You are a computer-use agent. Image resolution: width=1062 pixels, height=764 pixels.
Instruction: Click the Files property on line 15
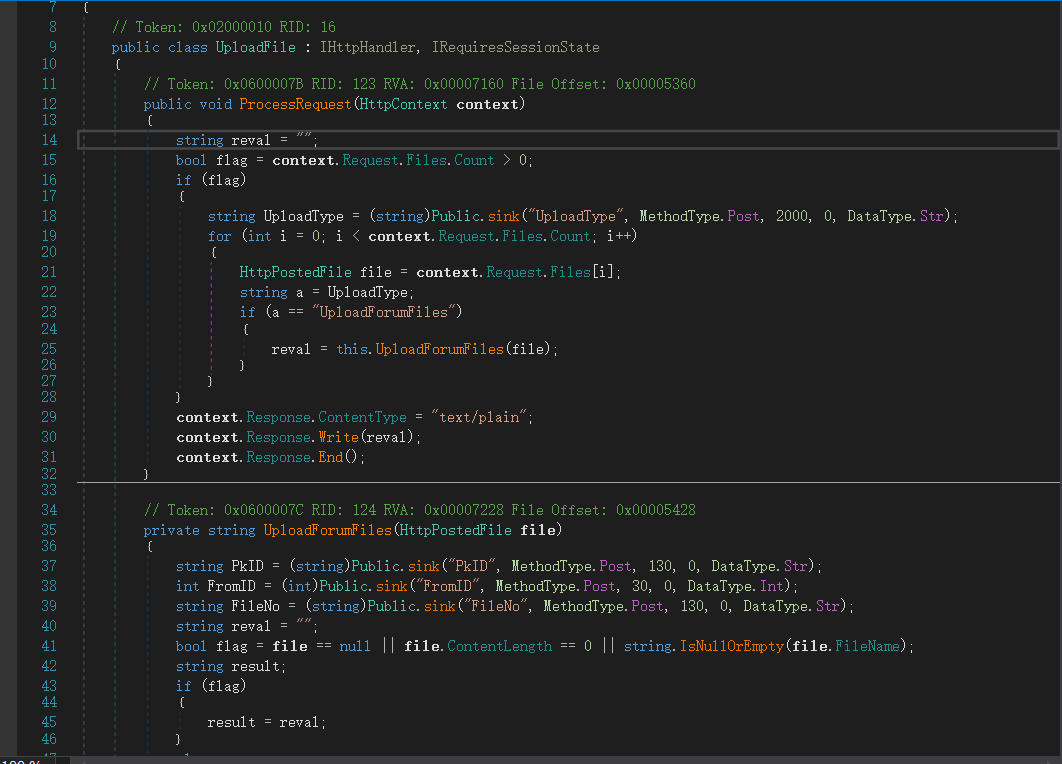[x=427, y=161]
